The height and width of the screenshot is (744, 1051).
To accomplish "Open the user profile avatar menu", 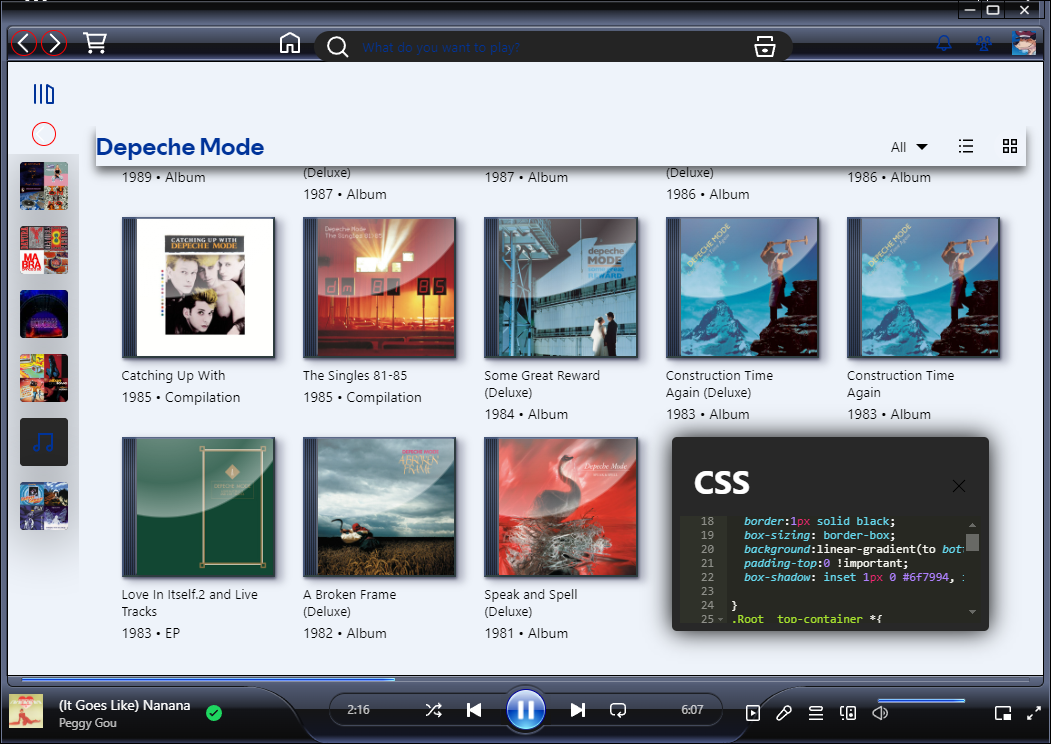I will (1023, 44).
